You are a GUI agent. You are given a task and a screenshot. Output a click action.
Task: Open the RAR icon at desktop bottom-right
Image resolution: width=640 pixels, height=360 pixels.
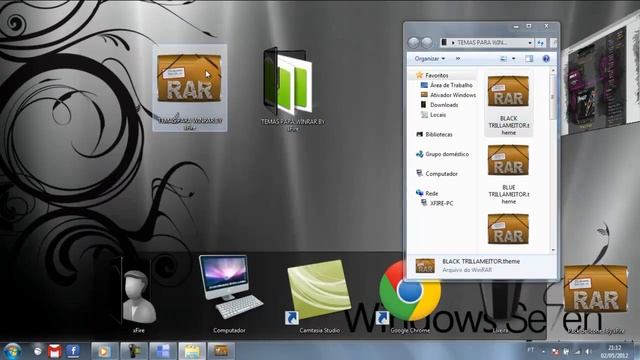coord(596,289)
